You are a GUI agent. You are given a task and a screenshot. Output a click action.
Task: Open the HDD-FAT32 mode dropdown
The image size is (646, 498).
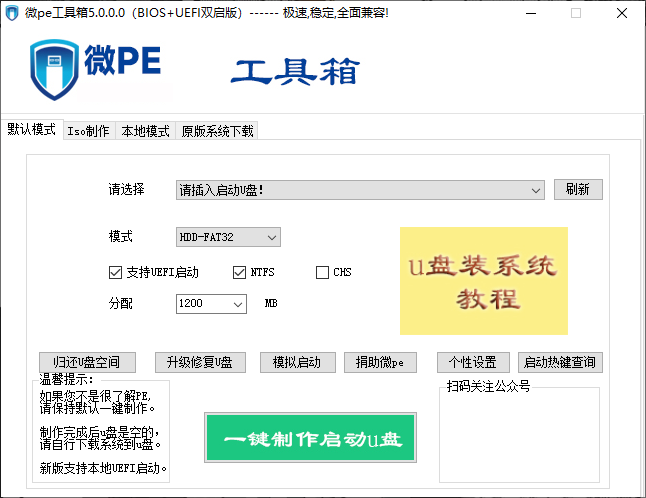point(228,237)
